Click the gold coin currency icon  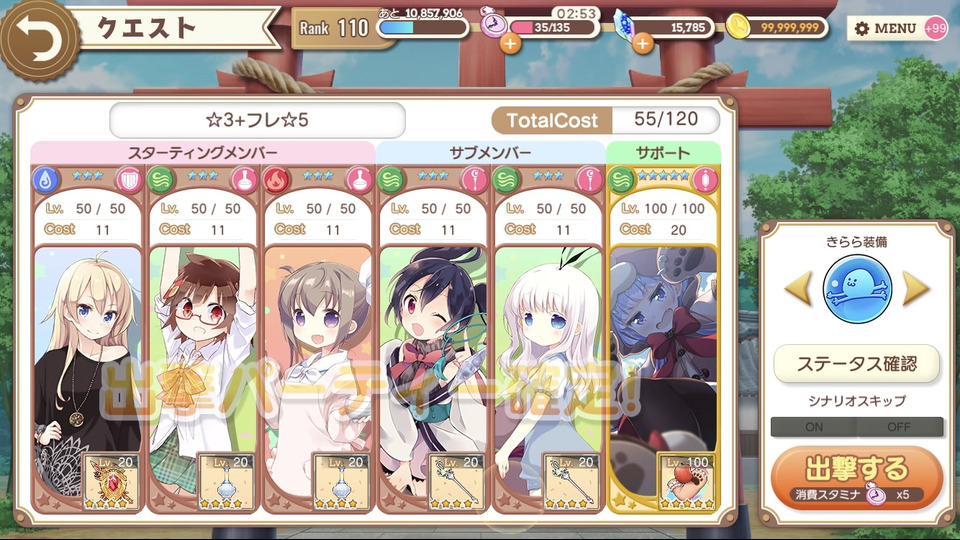coord(738,28)
